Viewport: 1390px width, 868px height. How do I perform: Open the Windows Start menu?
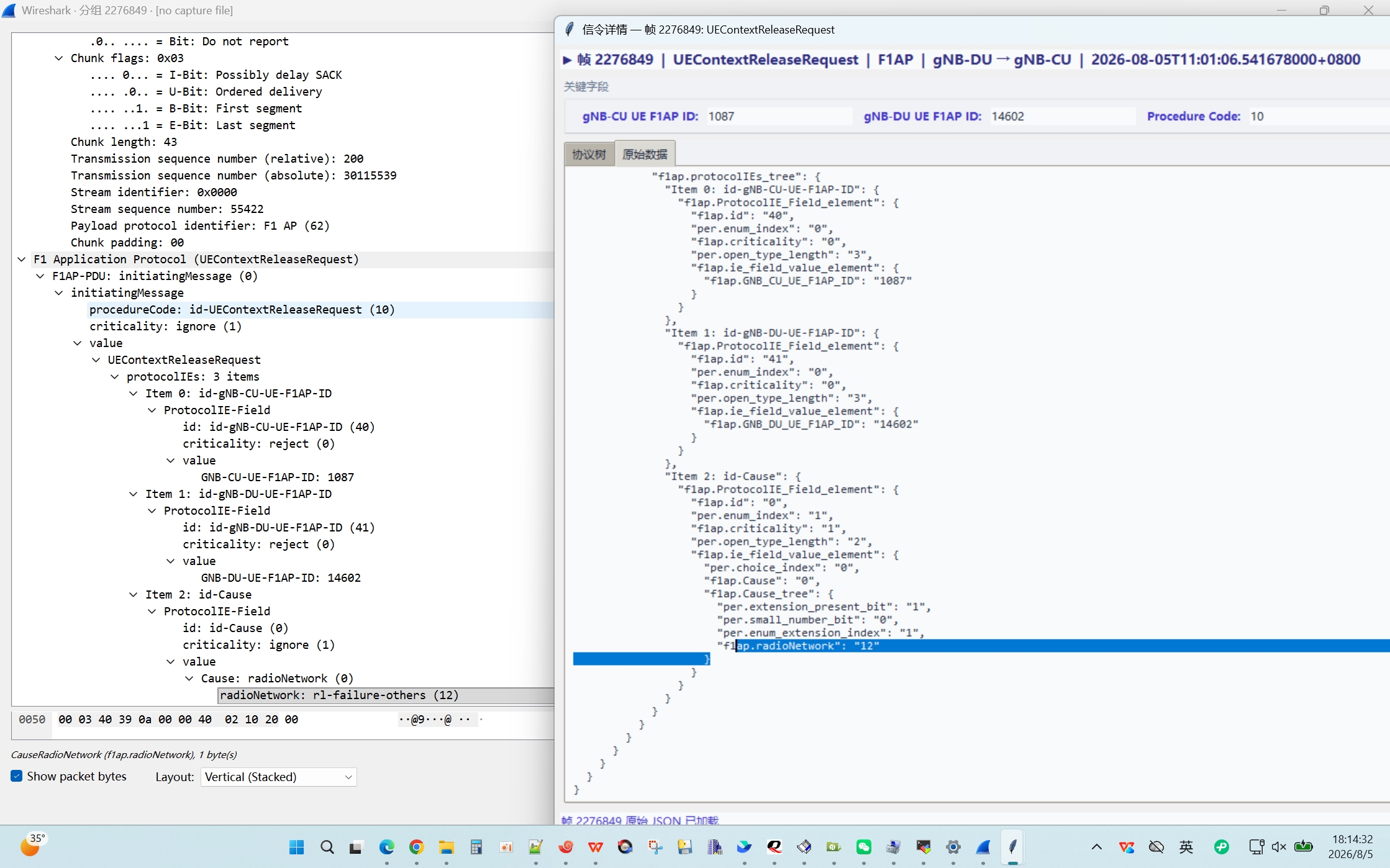297,847
